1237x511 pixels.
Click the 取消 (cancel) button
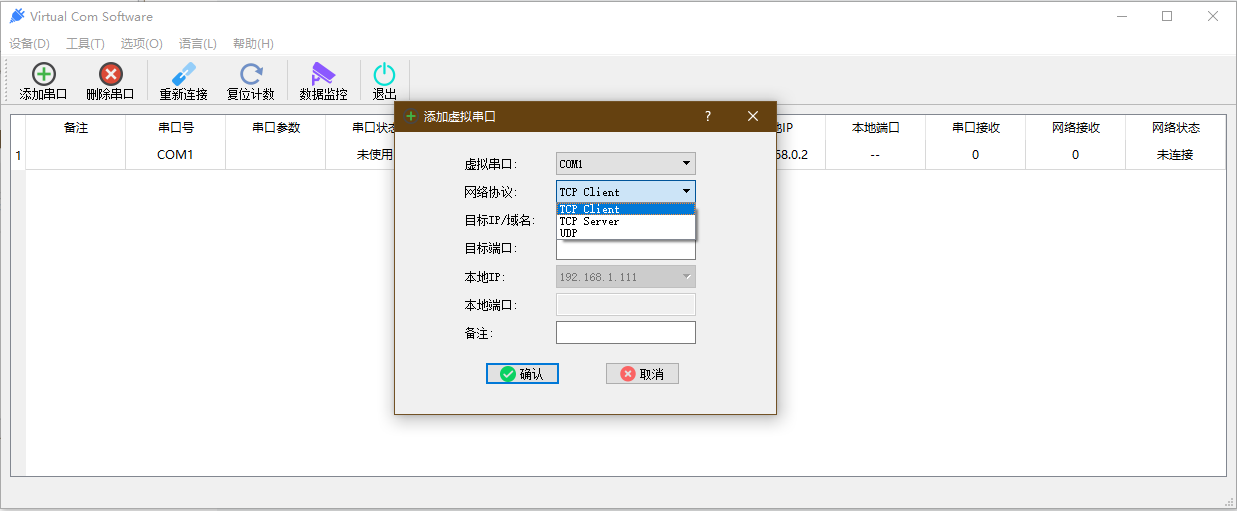pyautogui.click(x=642, y=374)
